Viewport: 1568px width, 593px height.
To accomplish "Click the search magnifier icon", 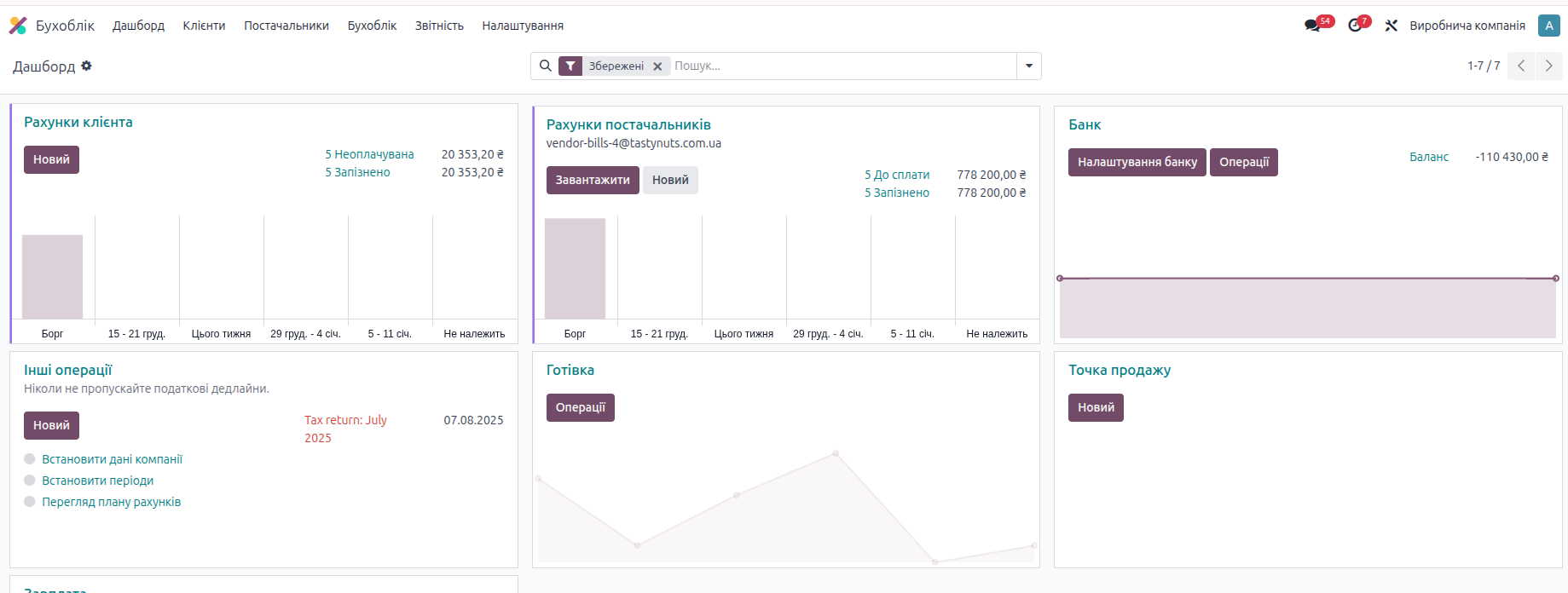I will pyautogui.click(x=546, y=66).
